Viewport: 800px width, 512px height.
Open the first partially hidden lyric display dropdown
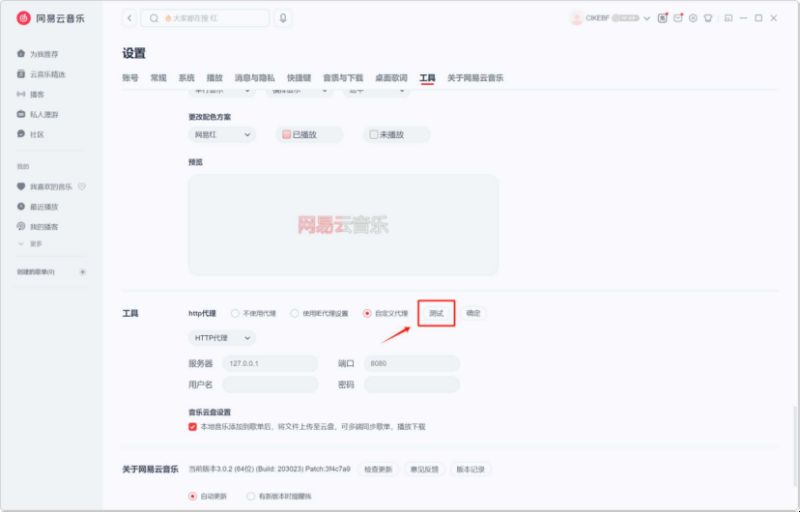point(222,92)
